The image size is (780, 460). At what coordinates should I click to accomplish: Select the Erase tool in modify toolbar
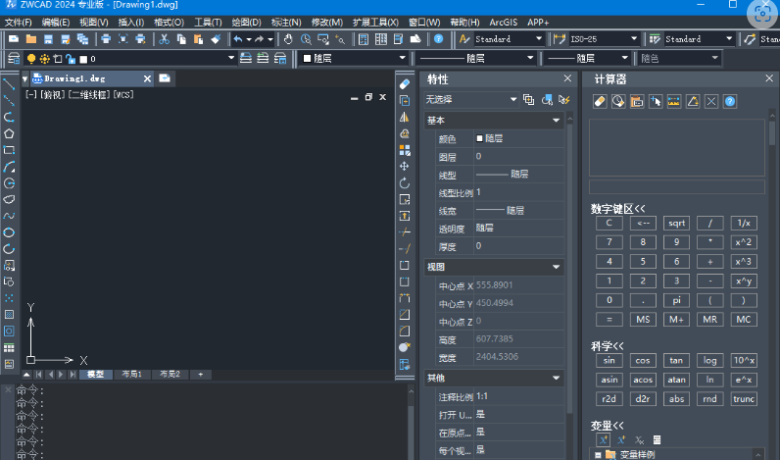pos(405,85)
